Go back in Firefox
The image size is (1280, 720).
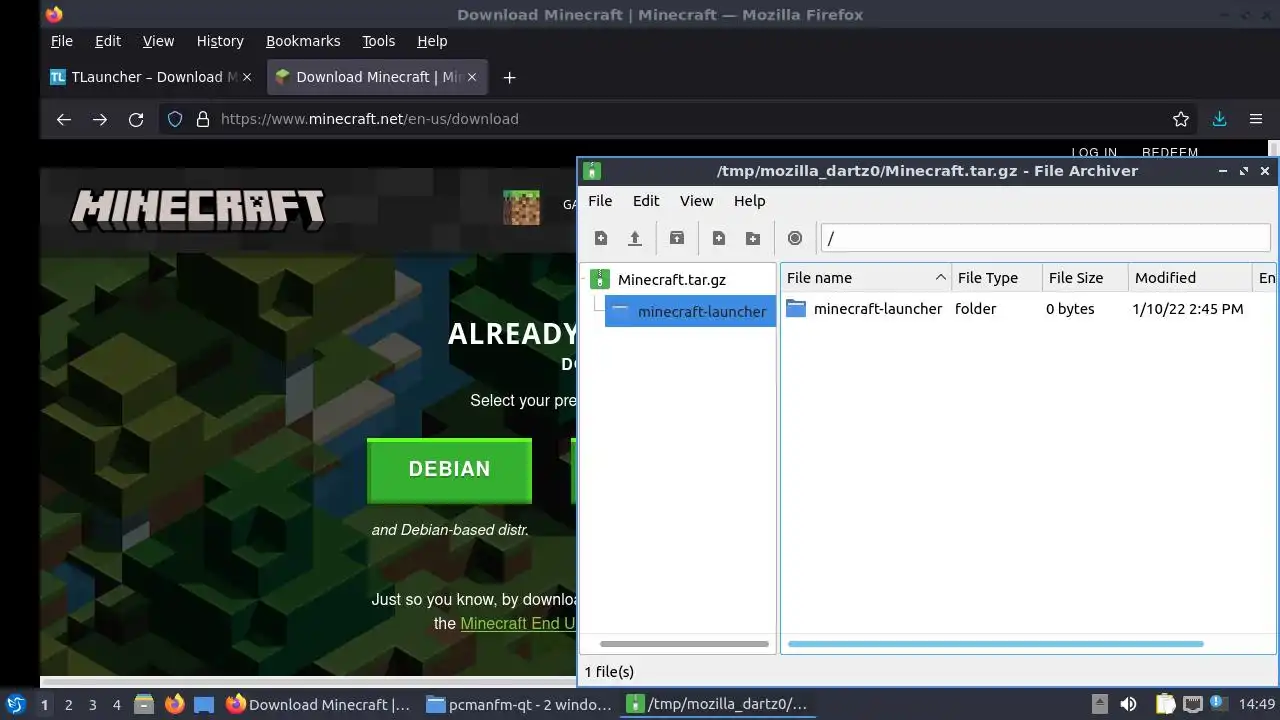click(64, 119)
